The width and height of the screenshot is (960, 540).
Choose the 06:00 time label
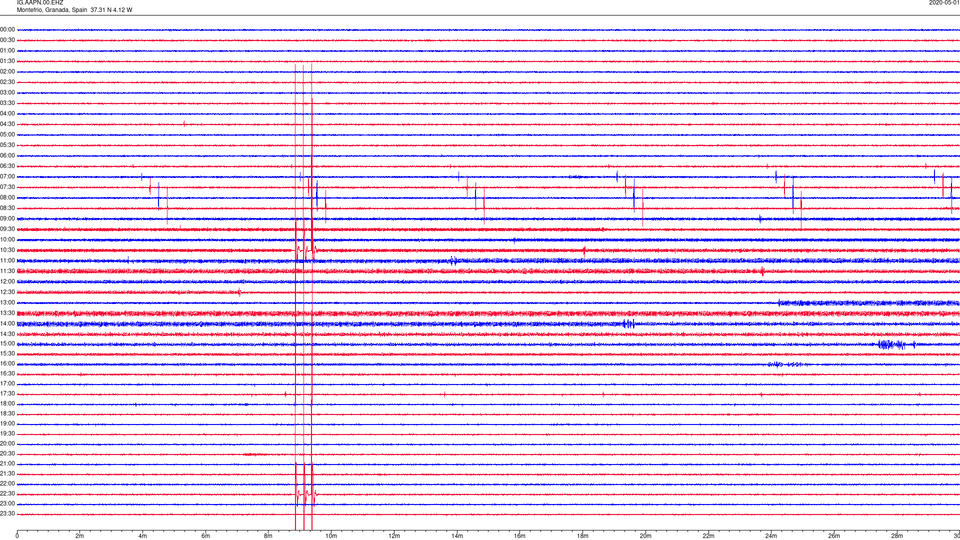[x=7, y=156]
